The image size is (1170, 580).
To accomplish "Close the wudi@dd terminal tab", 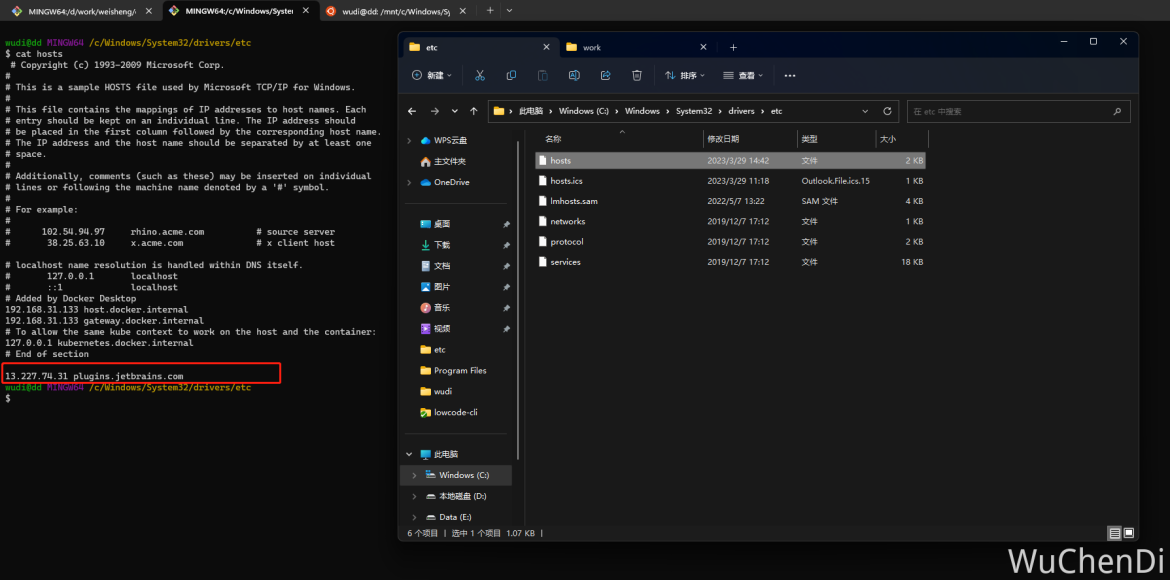I will coord(463,10).
